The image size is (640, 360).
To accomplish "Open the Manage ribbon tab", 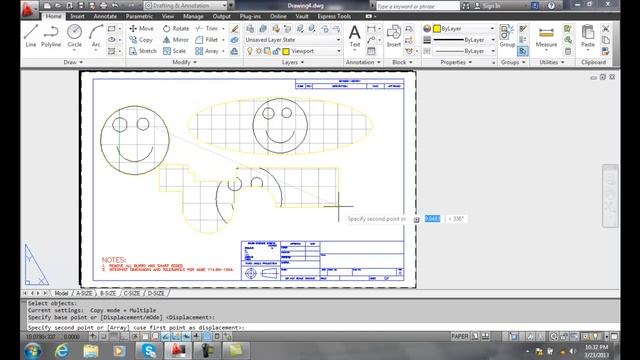I will [193, 16].
